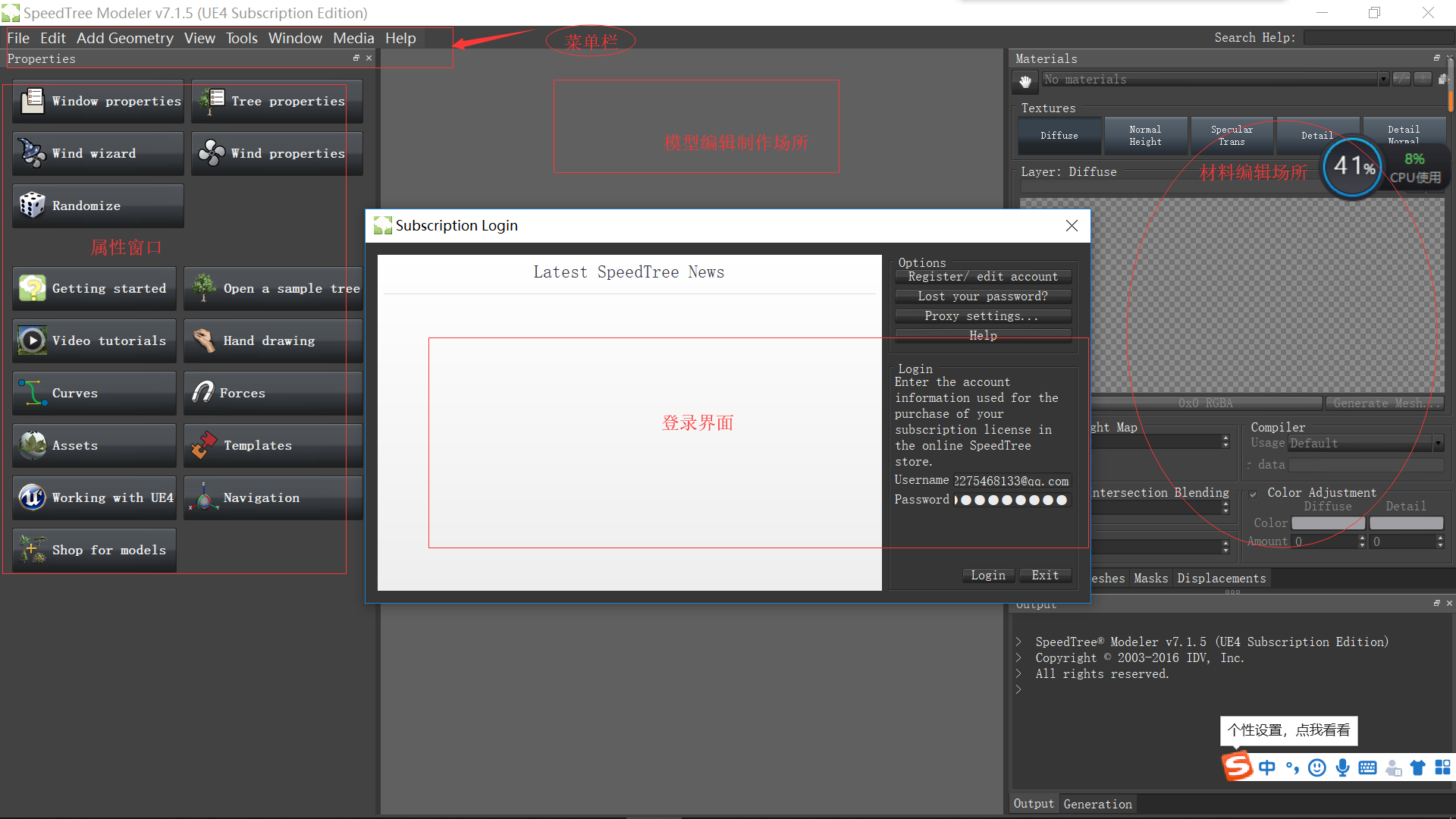This screenshot has height=819, width=1456.
Task: Open the Forces magnet topic
Action: 273,393
